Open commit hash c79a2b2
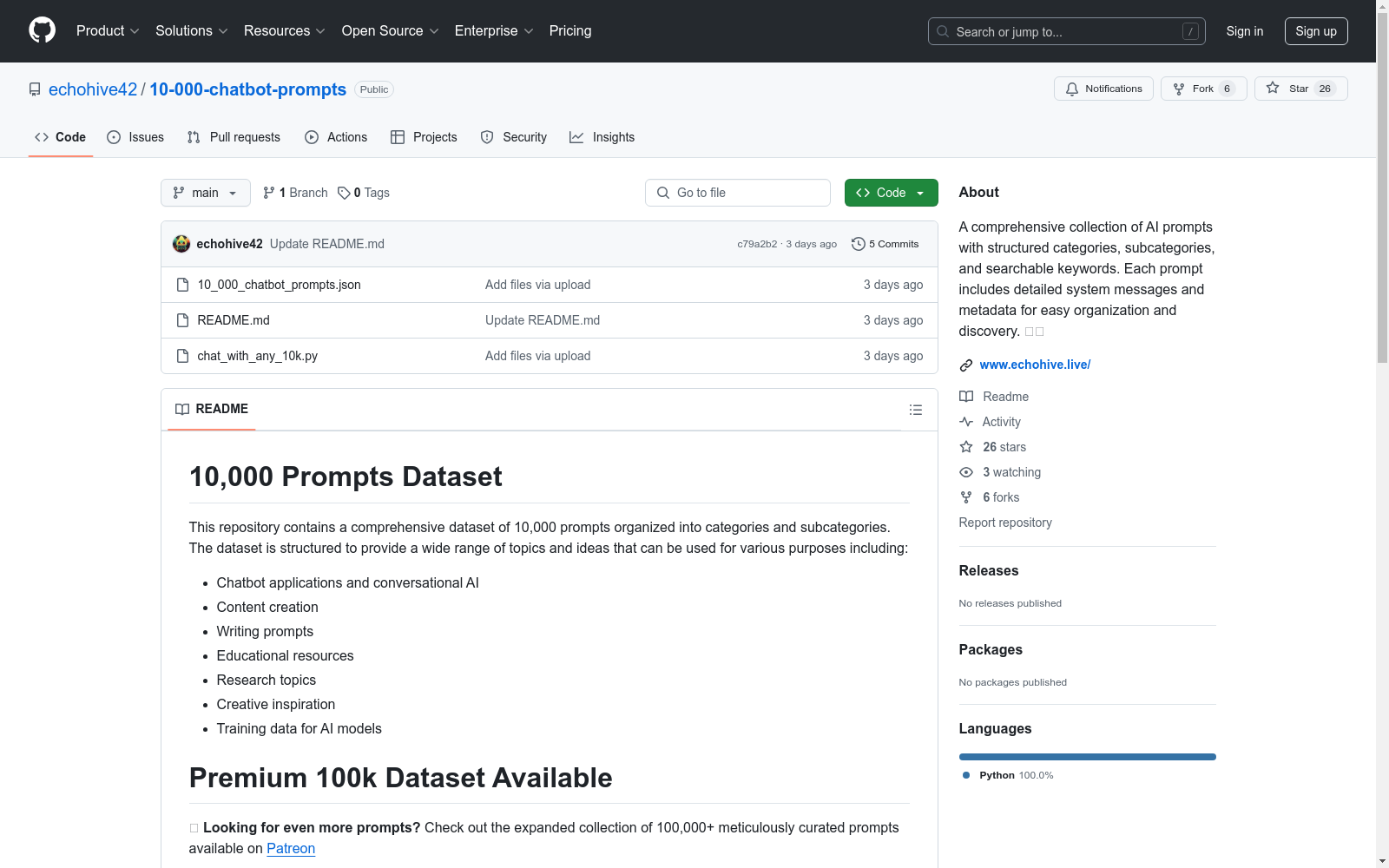This screenshot has width=1389, height=868. click(x=757, y=244)
